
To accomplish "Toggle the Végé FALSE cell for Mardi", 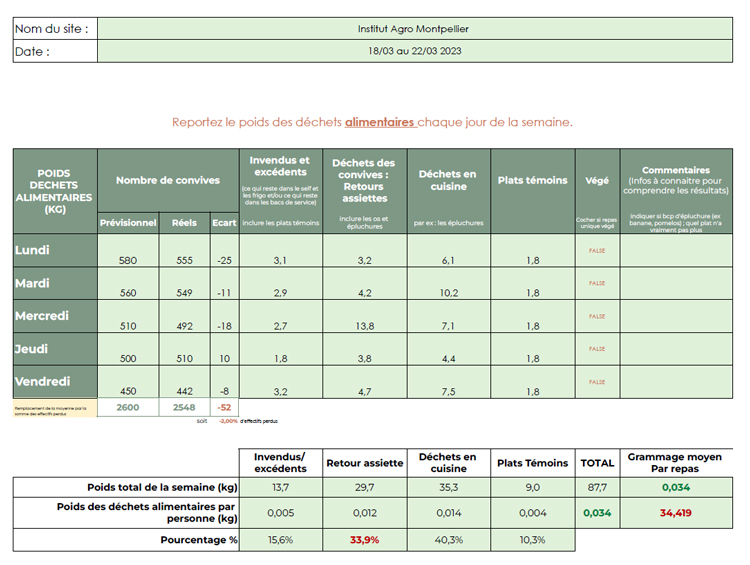I will click(597, 283).
